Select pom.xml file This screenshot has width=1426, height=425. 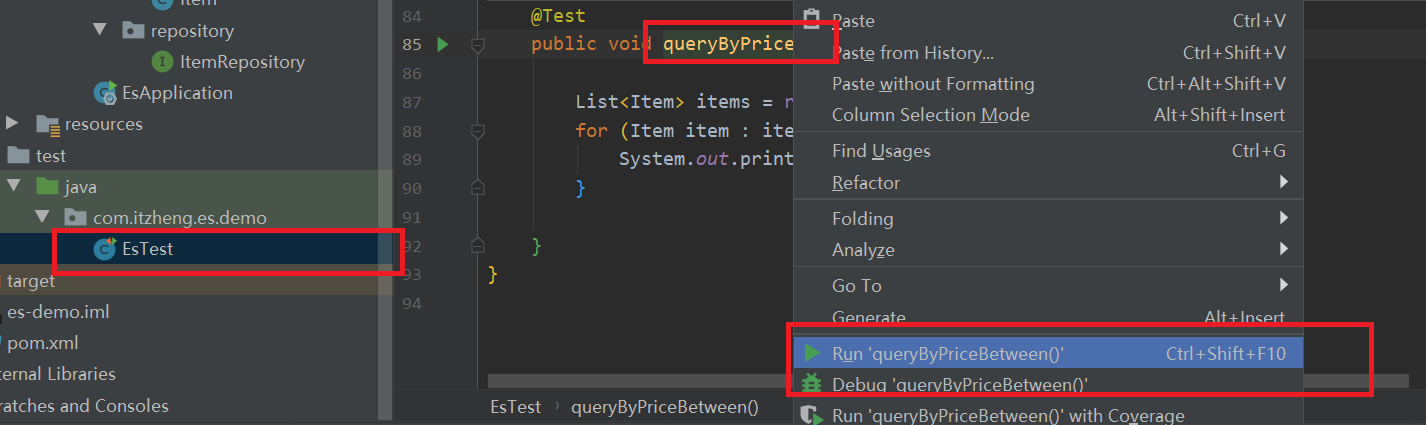coord(43,343)
